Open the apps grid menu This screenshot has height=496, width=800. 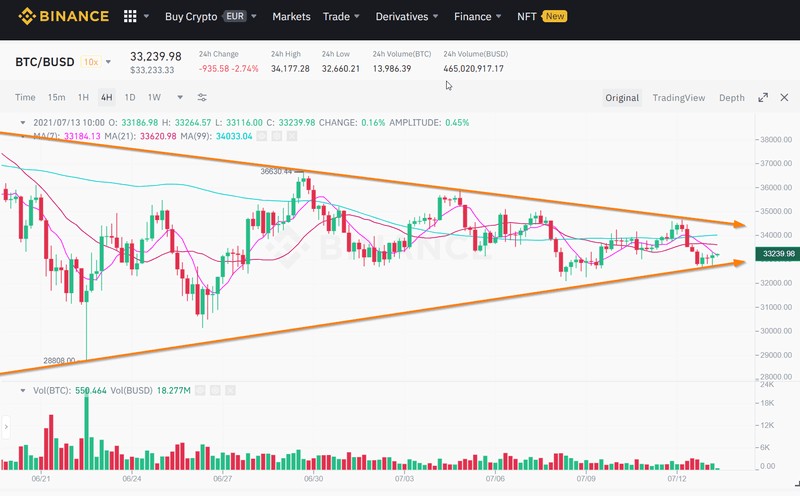coord(130,17)
